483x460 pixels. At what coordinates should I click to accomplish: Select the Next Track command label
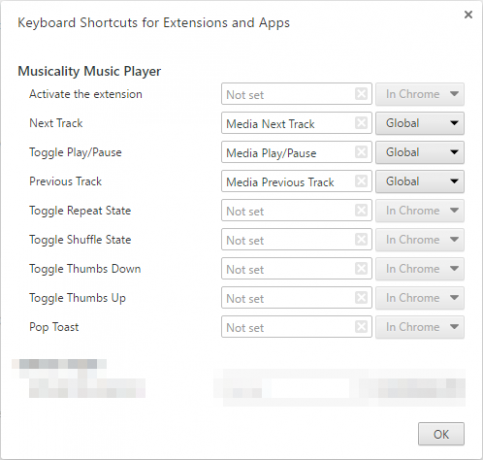(x=56, y=123)
